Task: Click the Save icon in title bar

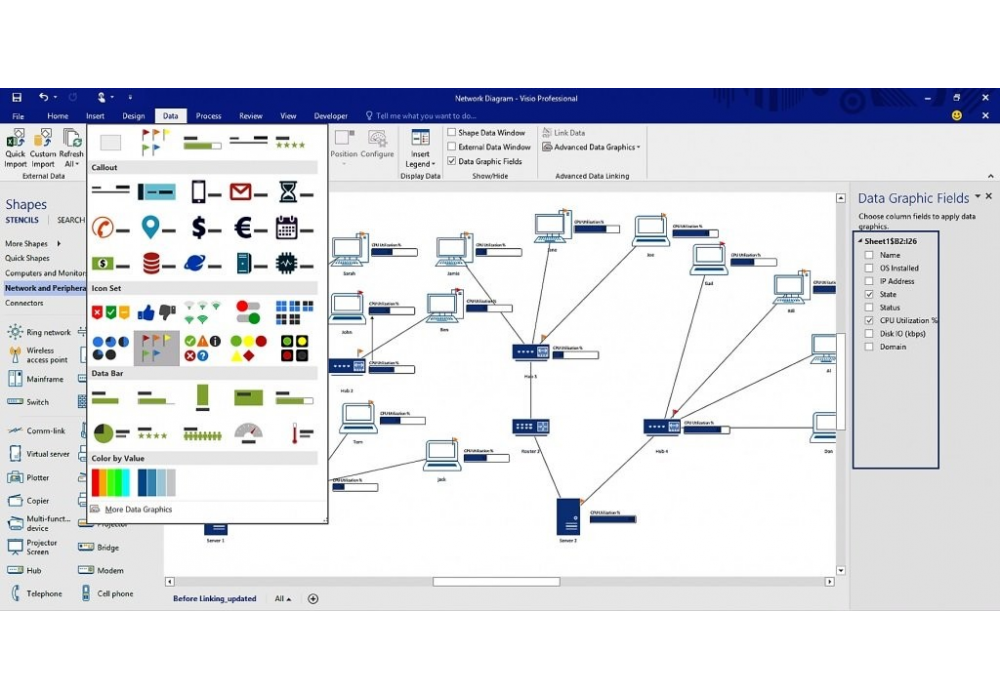Action: [x=17, y=97]
